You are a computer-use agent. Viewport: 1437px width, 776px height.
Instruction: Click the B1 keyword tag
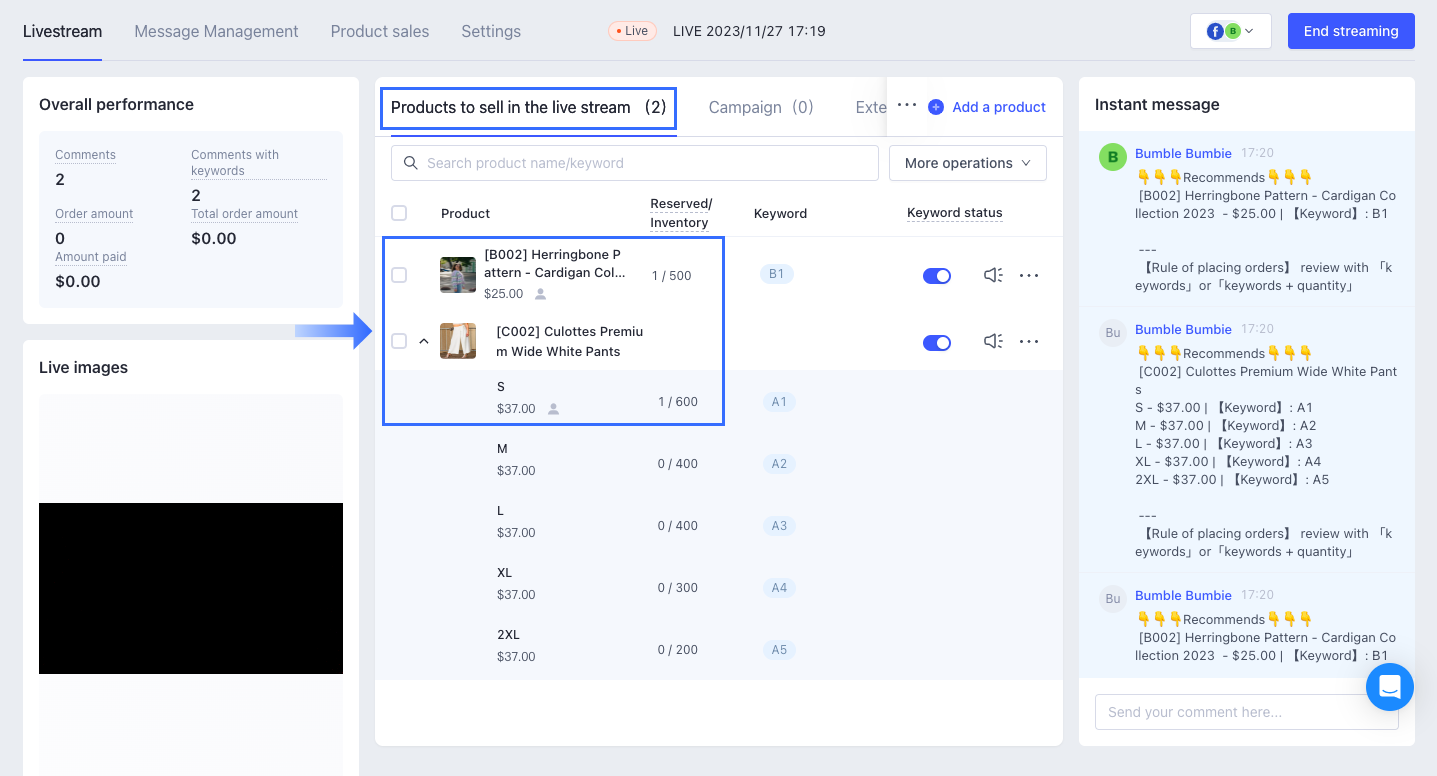777,274
